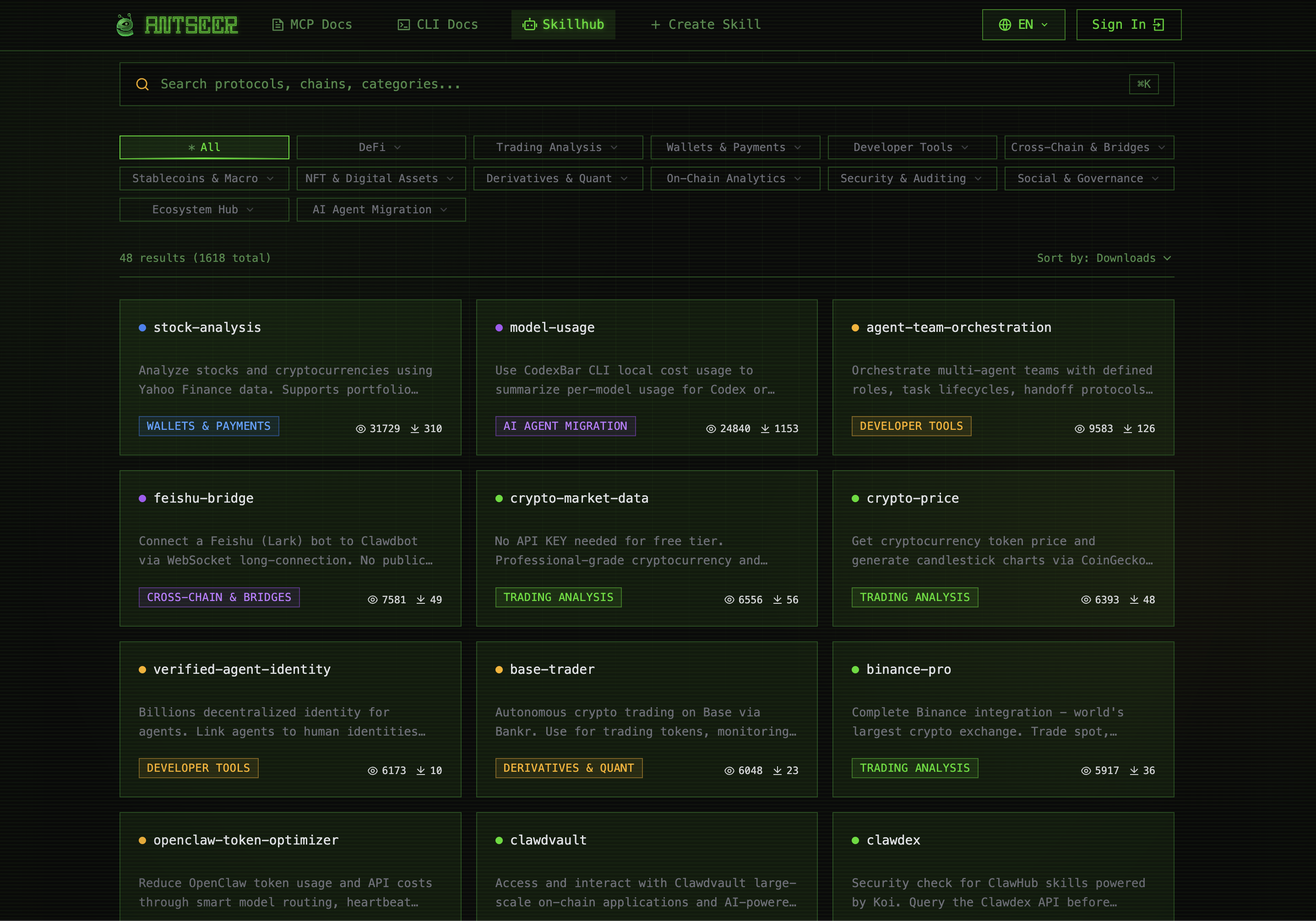
Task: Click the Skillhub robot icon
Action: pyautogui.click(x=529, y=25)
